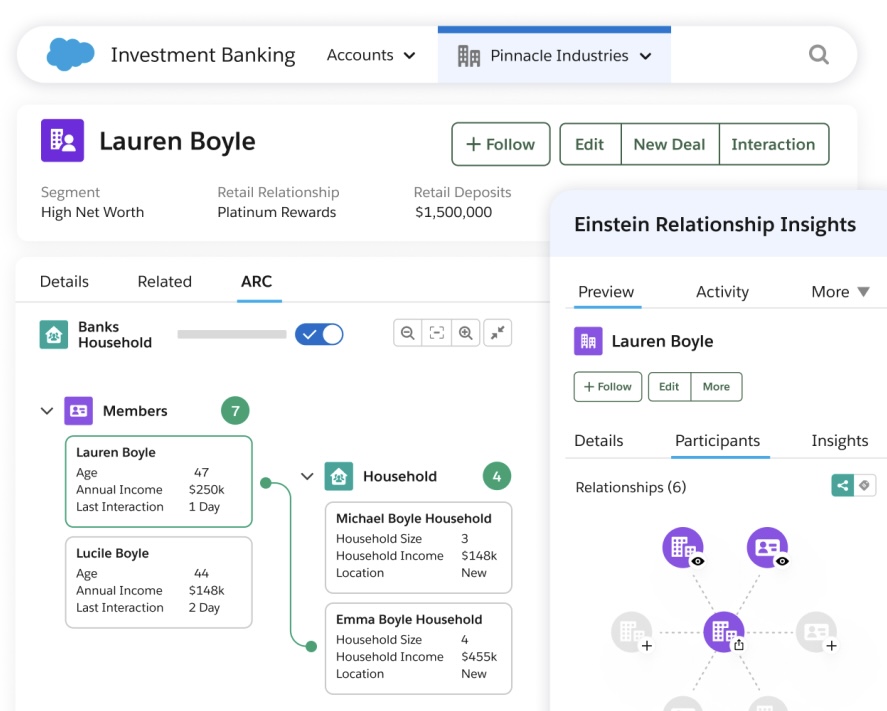The height and width of the screenshot is (711, 887).
Task: Add the grey account node on left
Action: pos(647,645)
